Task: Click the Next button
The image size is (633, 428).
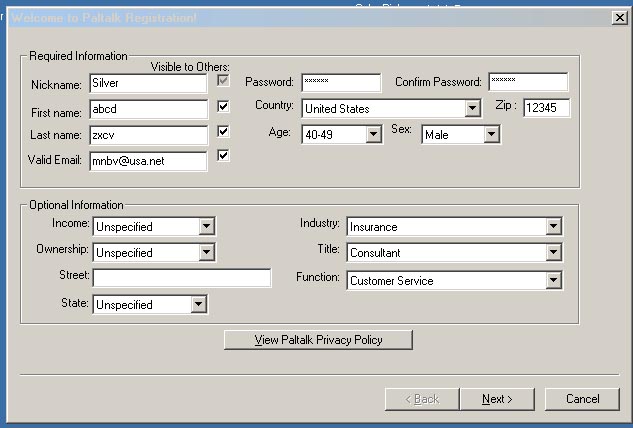Action: 497,399
